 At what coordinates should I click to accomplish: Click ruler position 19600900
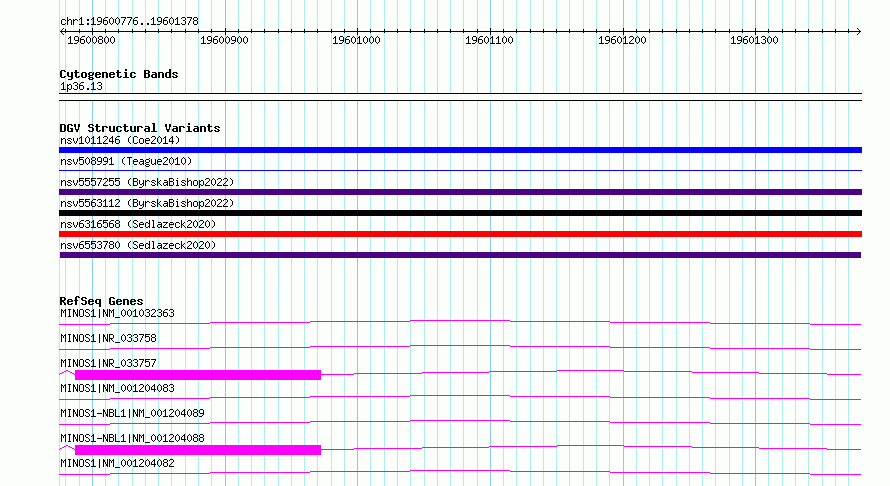pos(224,40)
